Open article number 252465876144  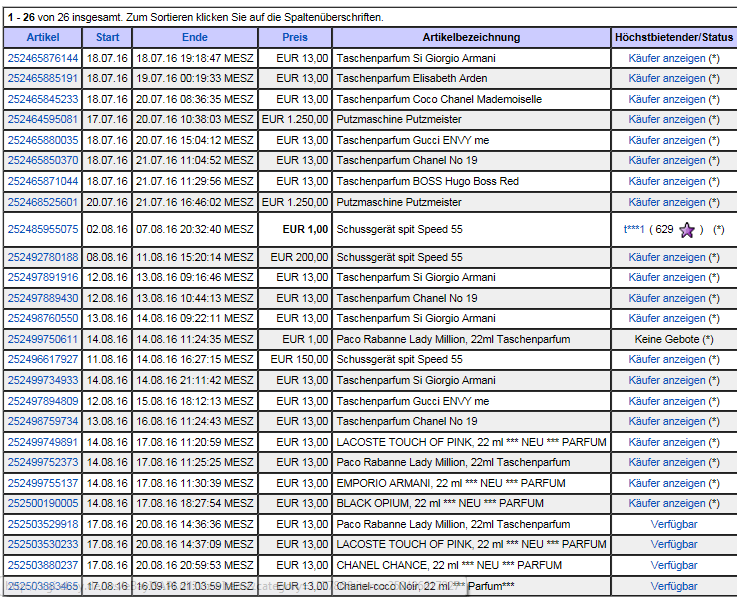(43, 58)
